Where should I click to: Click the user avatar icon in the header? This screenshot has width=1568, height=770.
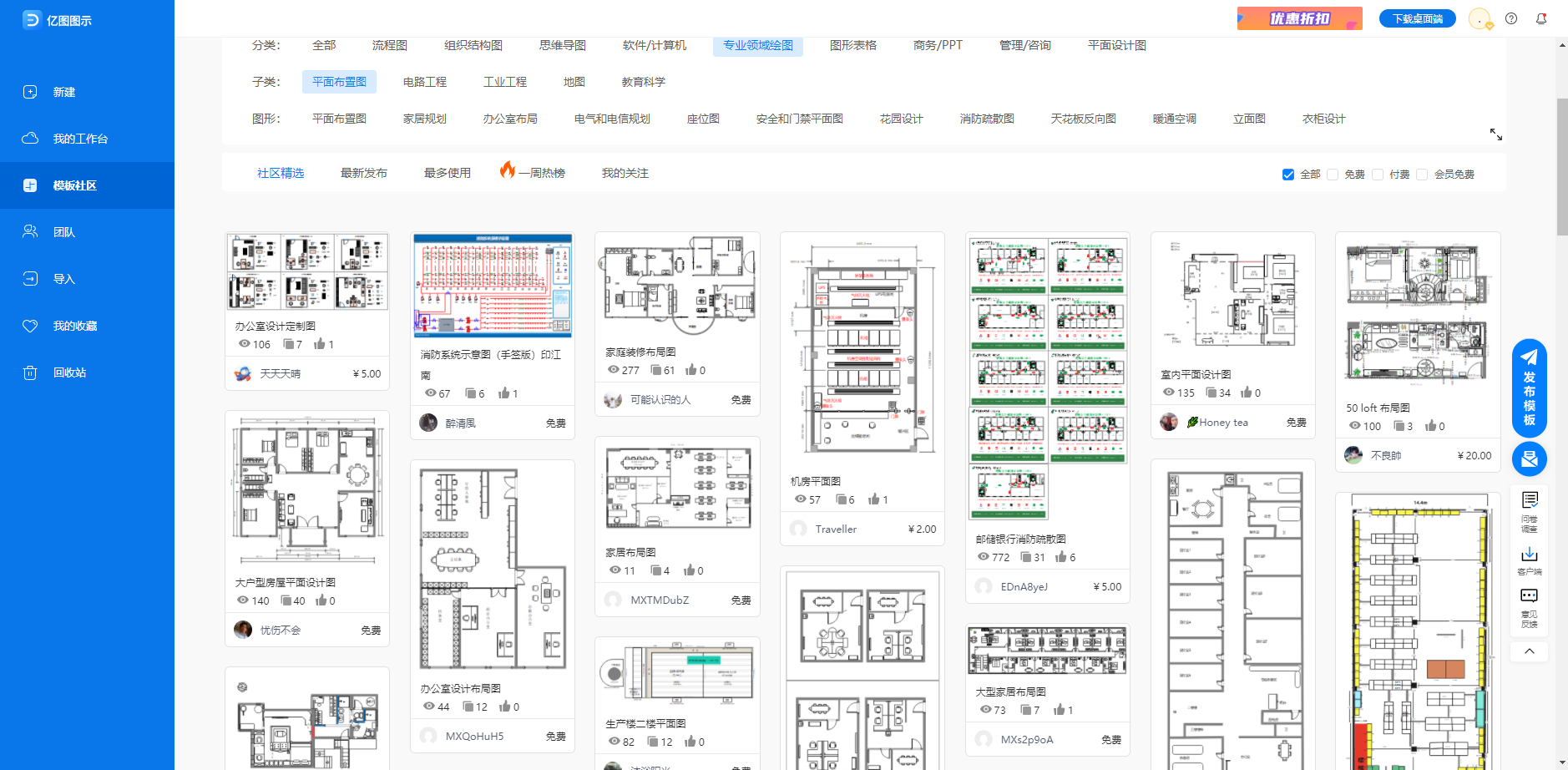point(1479,18)
